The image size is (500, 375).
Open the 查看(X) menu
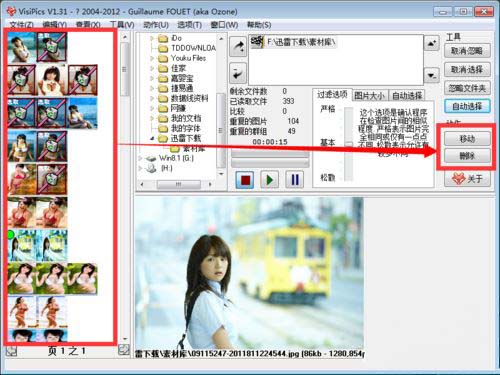point(88,25)
